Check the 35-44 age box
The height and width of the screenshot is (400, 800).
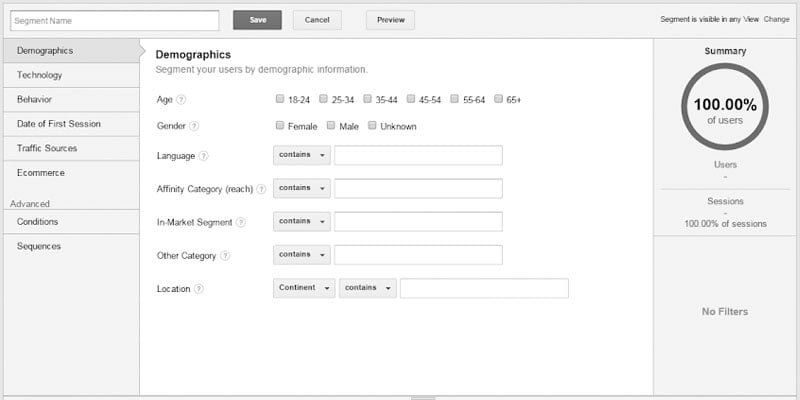pos(367,99)
